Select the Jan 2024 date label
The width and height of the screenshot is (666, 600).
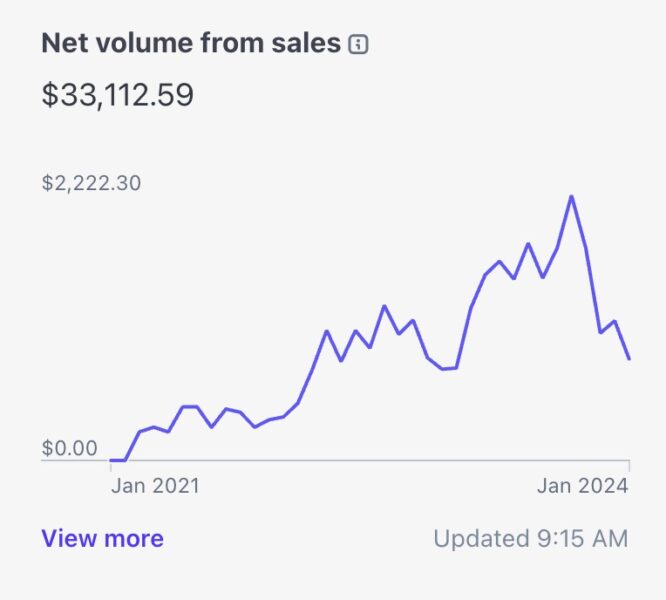(x=583, y=486)
